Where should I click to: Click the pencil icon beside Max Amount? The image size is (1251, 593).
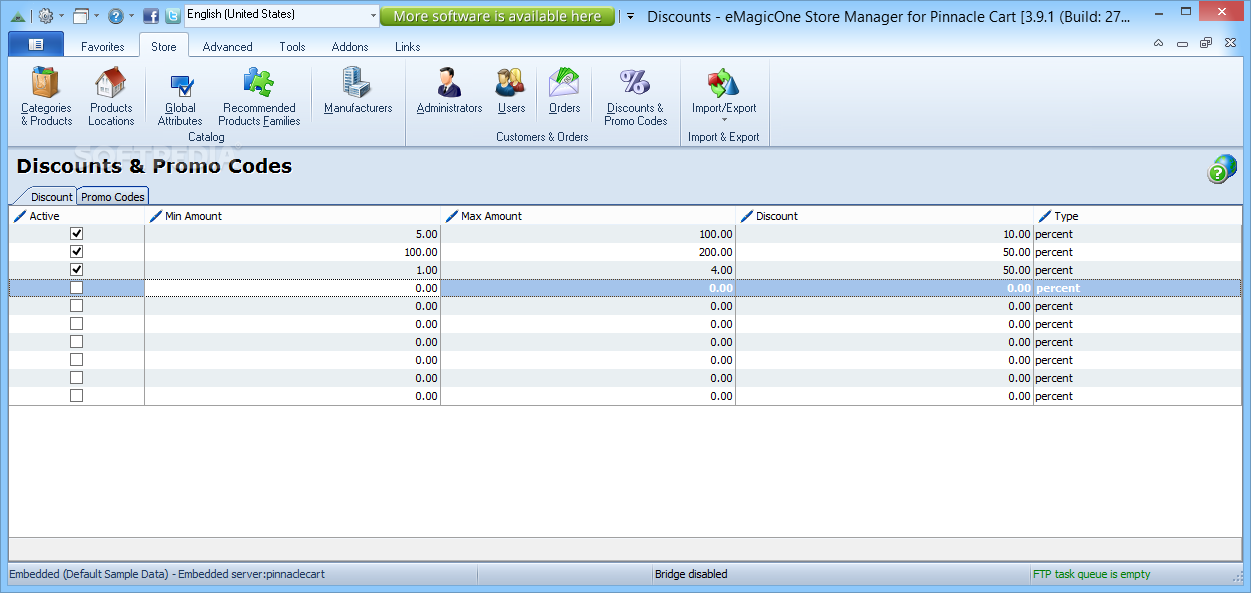451,216
